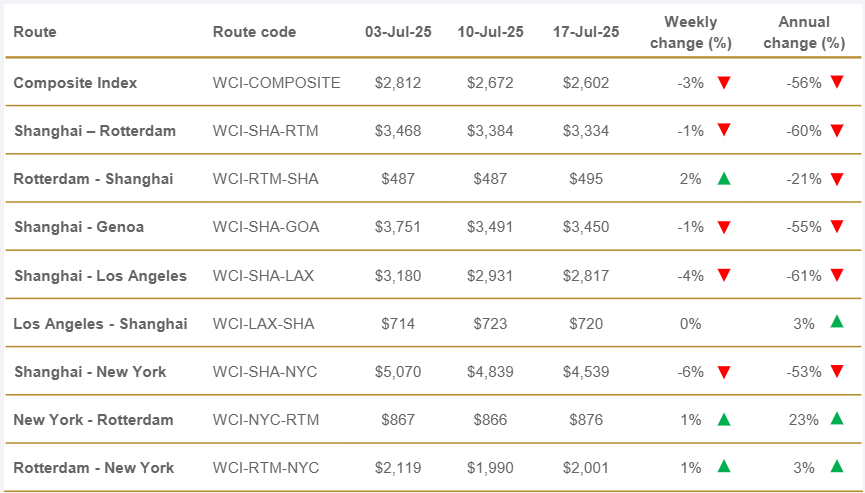Click Shanghai – Rotterdam annual red arrow
The width and height of the screenshot is (865, 493).
coord(837,131)
